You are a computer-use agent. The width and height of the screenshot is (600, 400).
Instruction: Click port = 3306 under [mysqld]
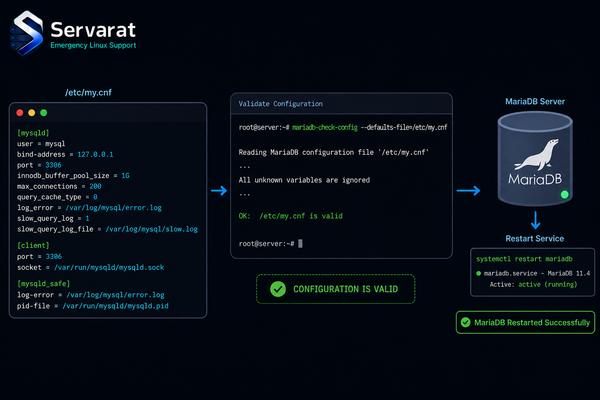click(x=39, y=165)
